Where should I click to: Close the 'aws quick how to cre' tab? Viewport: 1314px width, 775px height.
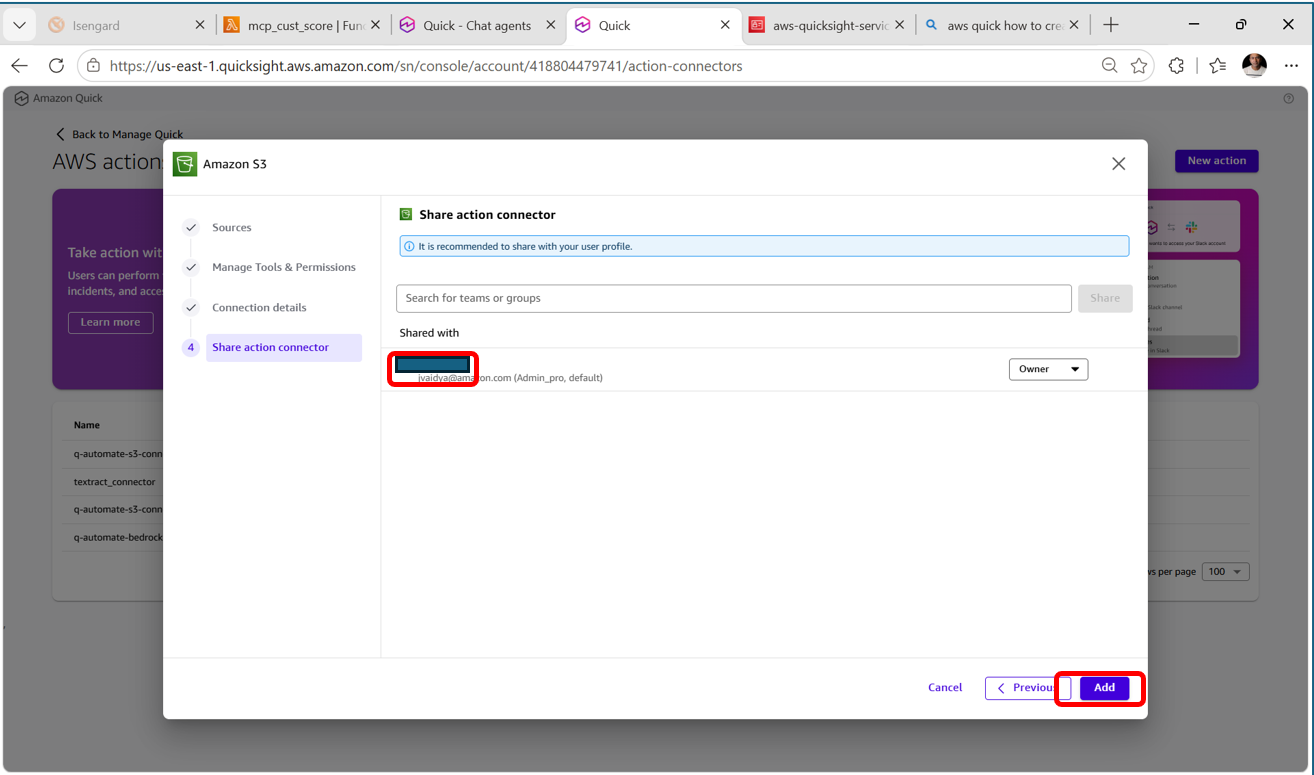1075,25
